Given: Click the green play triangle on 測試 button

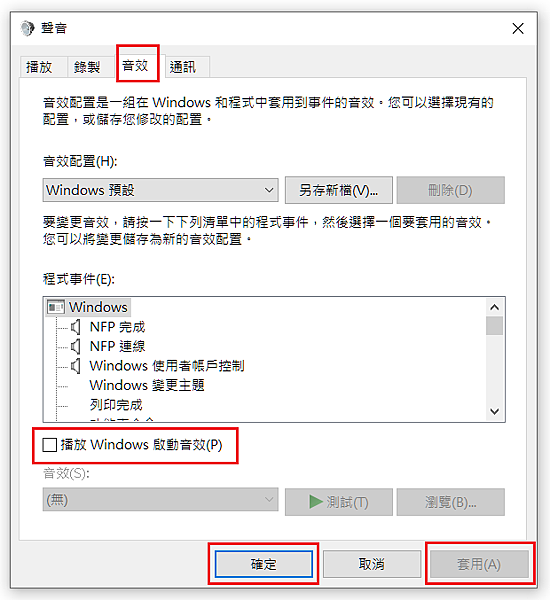Looking at the screenshot, I should tap(316, 502).
